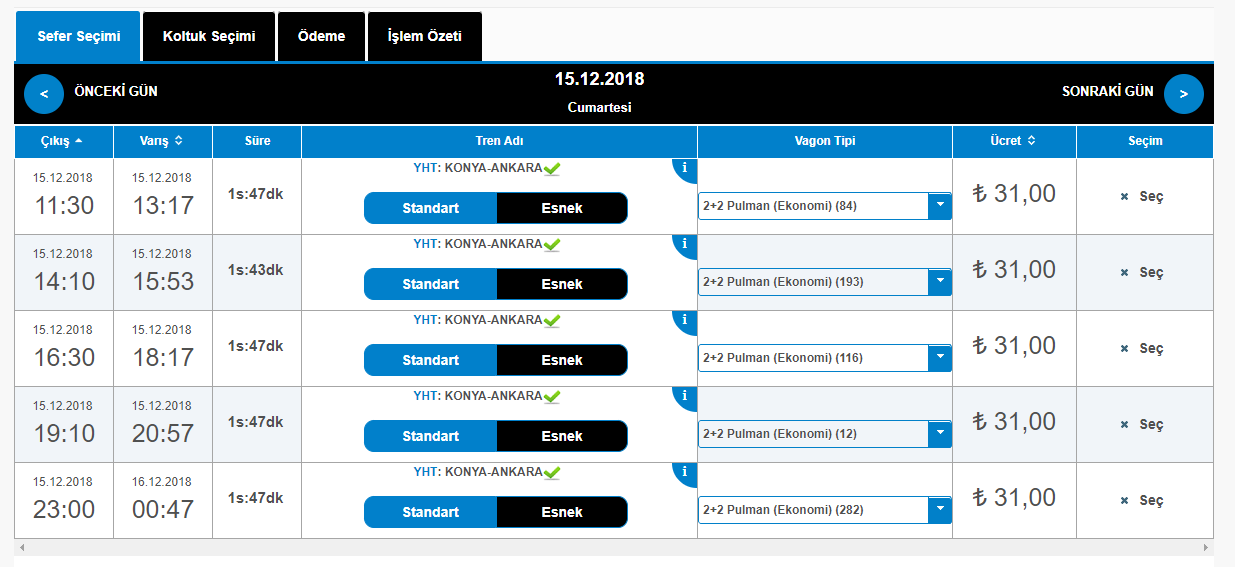Switch 23:00 train fare to Esnek

pyautogui.click(x=562, y=512)
